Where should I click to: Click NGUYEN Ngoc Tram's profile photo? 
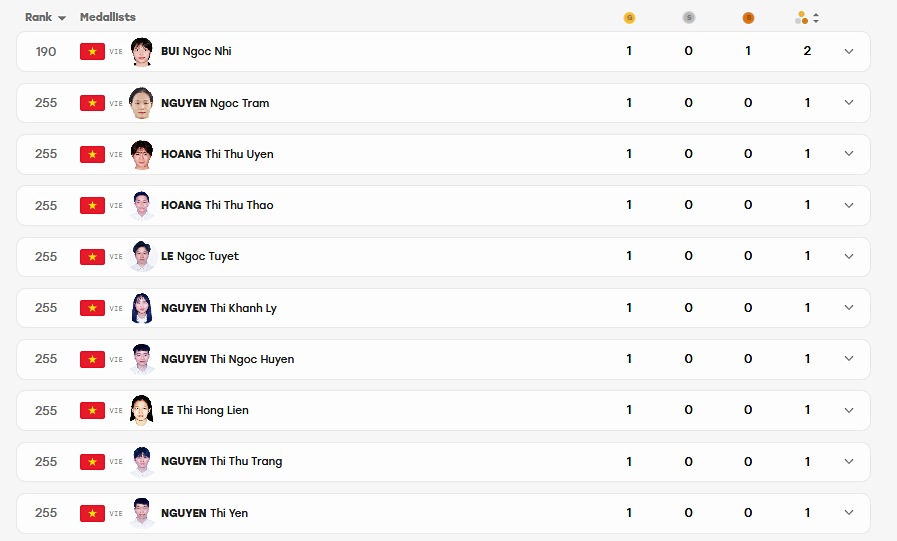(142, 103)
